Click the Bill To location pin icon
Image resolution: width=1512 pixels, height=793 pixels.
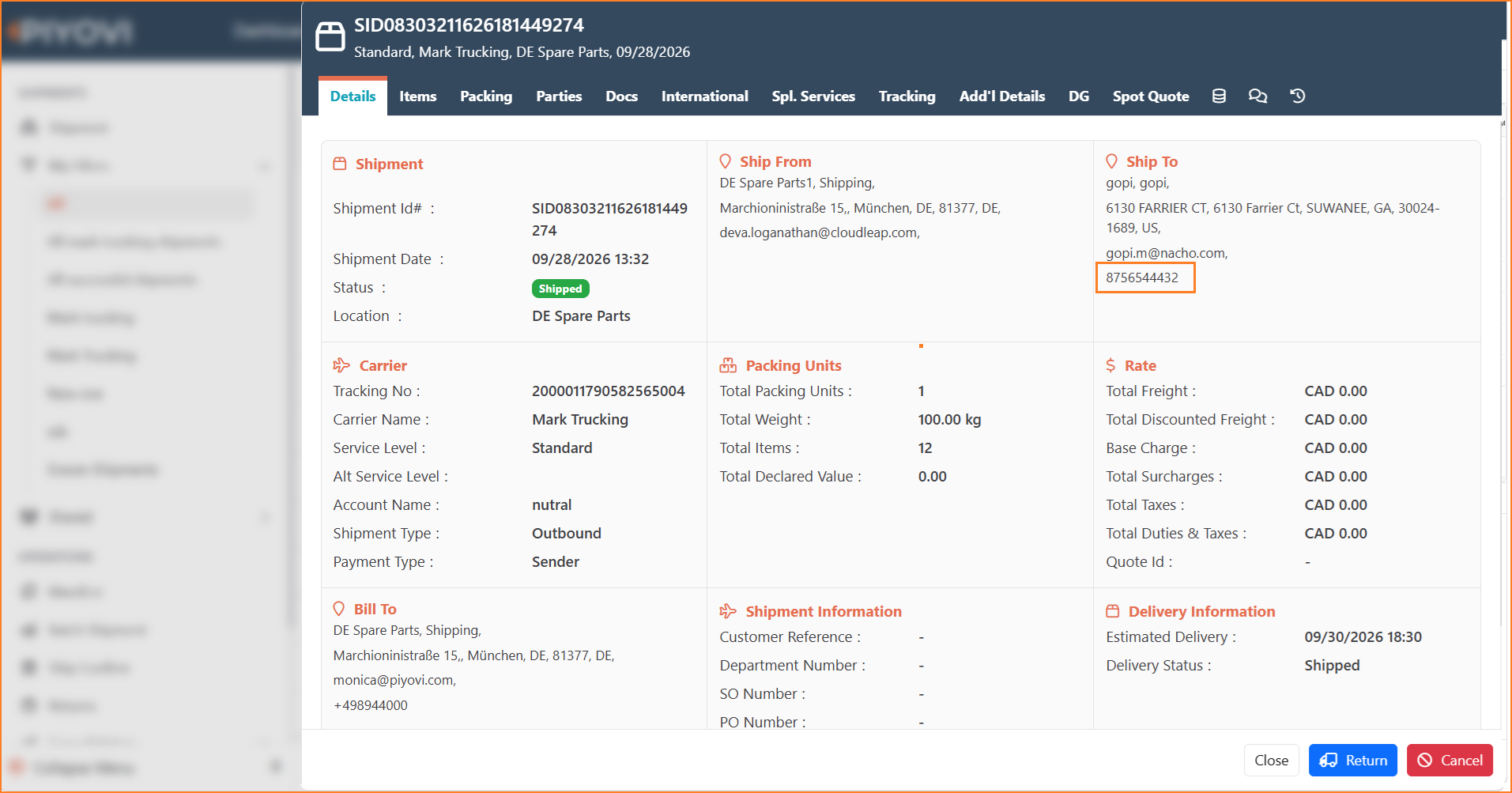[x=339, y=609]
